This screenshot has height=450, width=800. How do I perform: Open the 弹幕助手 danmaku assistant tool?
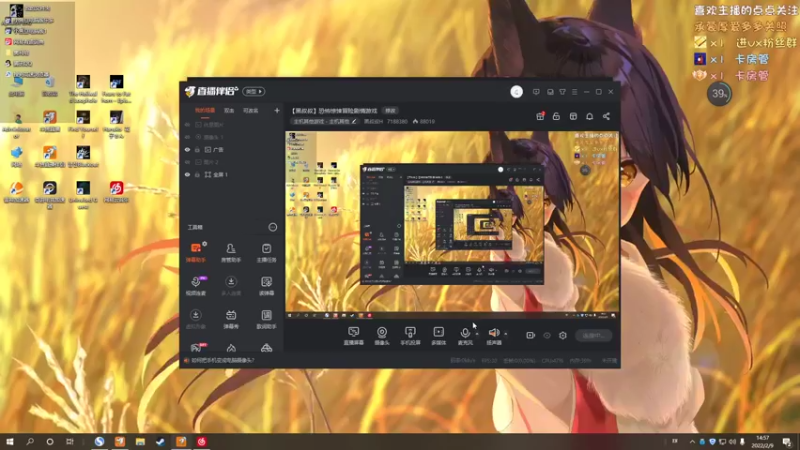pos(195,253)
